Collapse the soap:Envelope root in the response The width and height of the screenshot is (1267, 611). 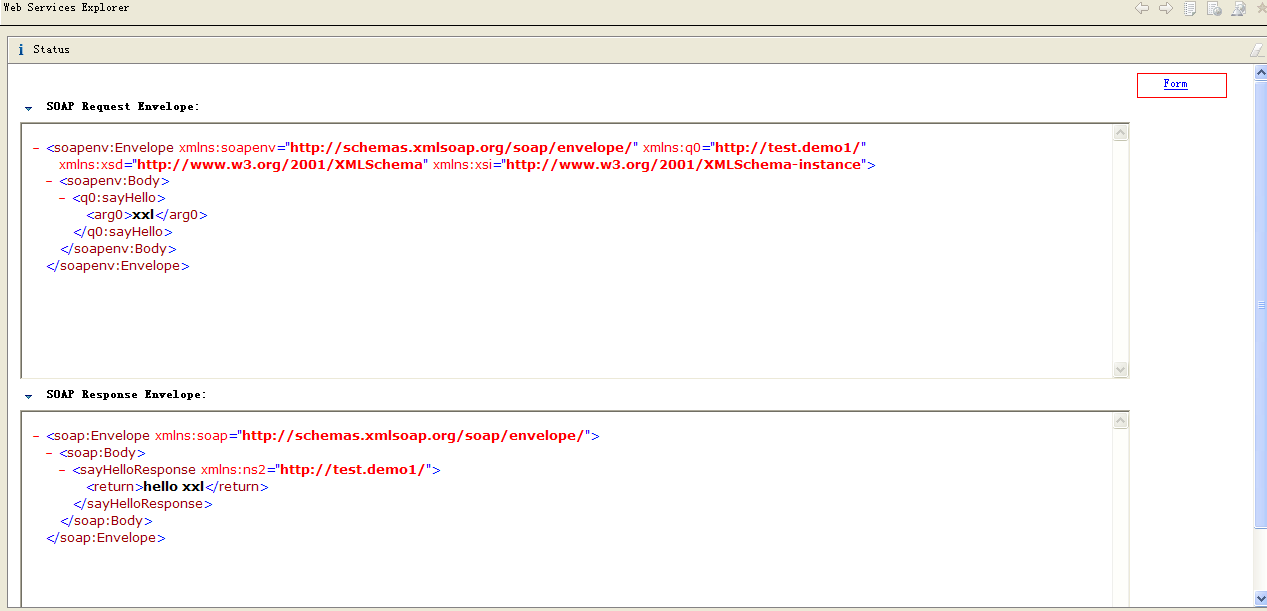tap(36, 435)
